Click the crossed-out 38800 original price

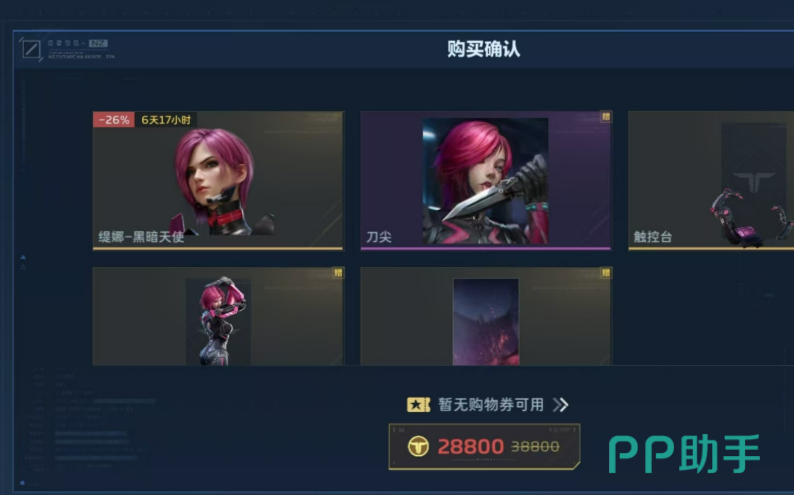pyautogui.click(x=535, y=446)
